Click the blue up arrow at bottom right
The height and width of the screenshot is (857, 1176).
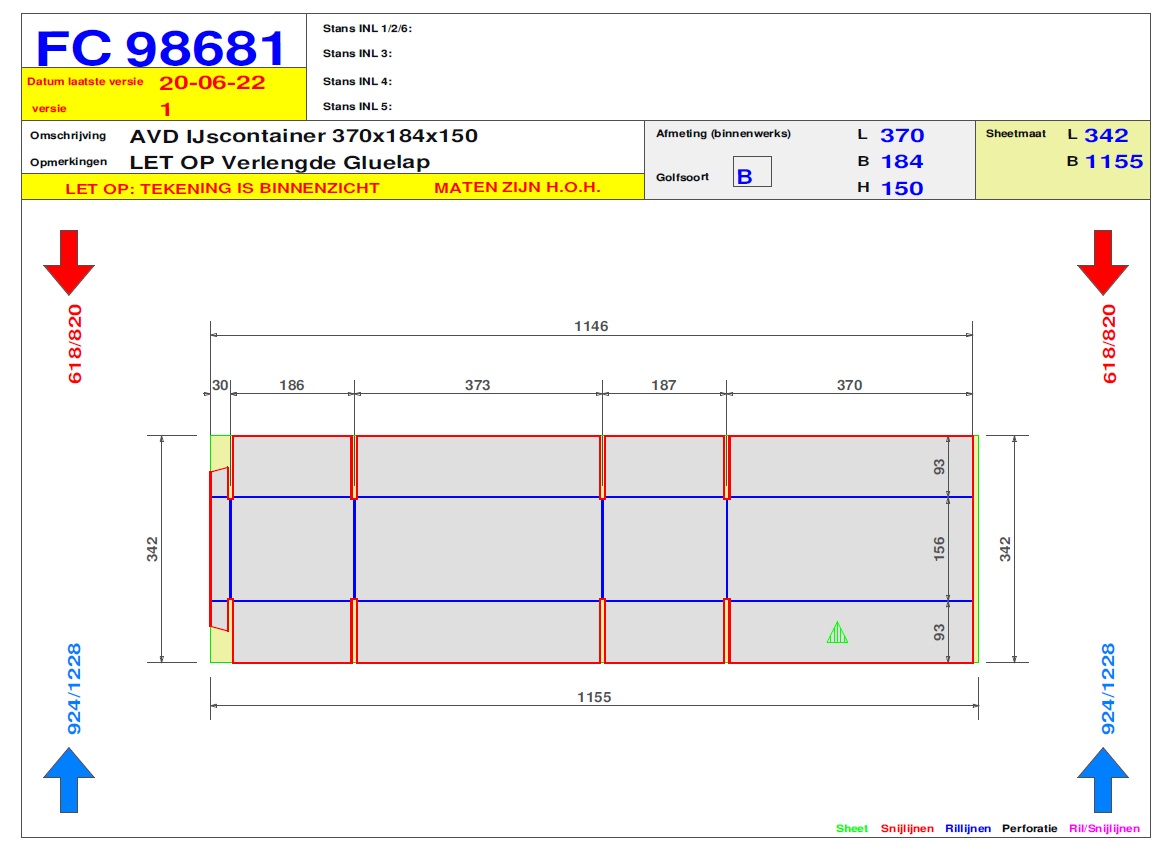[x=1102, y=780]
